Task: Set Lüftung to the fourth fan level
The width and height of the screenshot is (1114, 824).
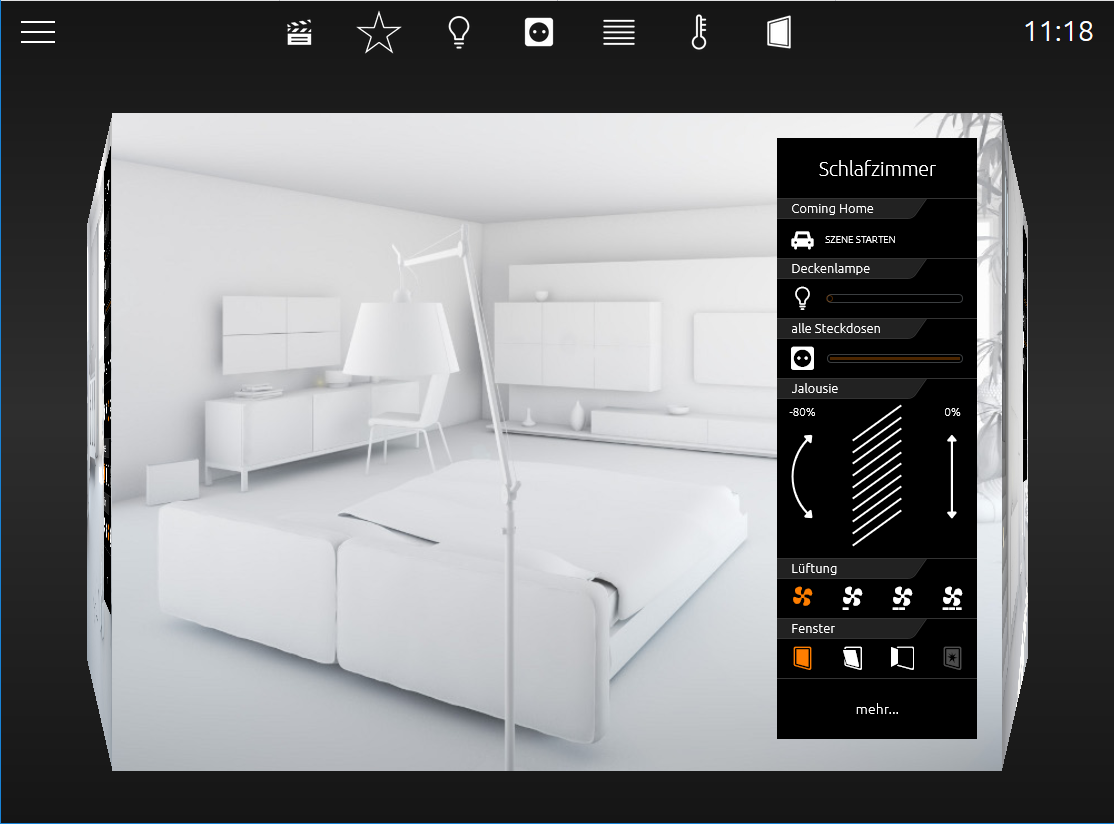Action: pos(952,598)
